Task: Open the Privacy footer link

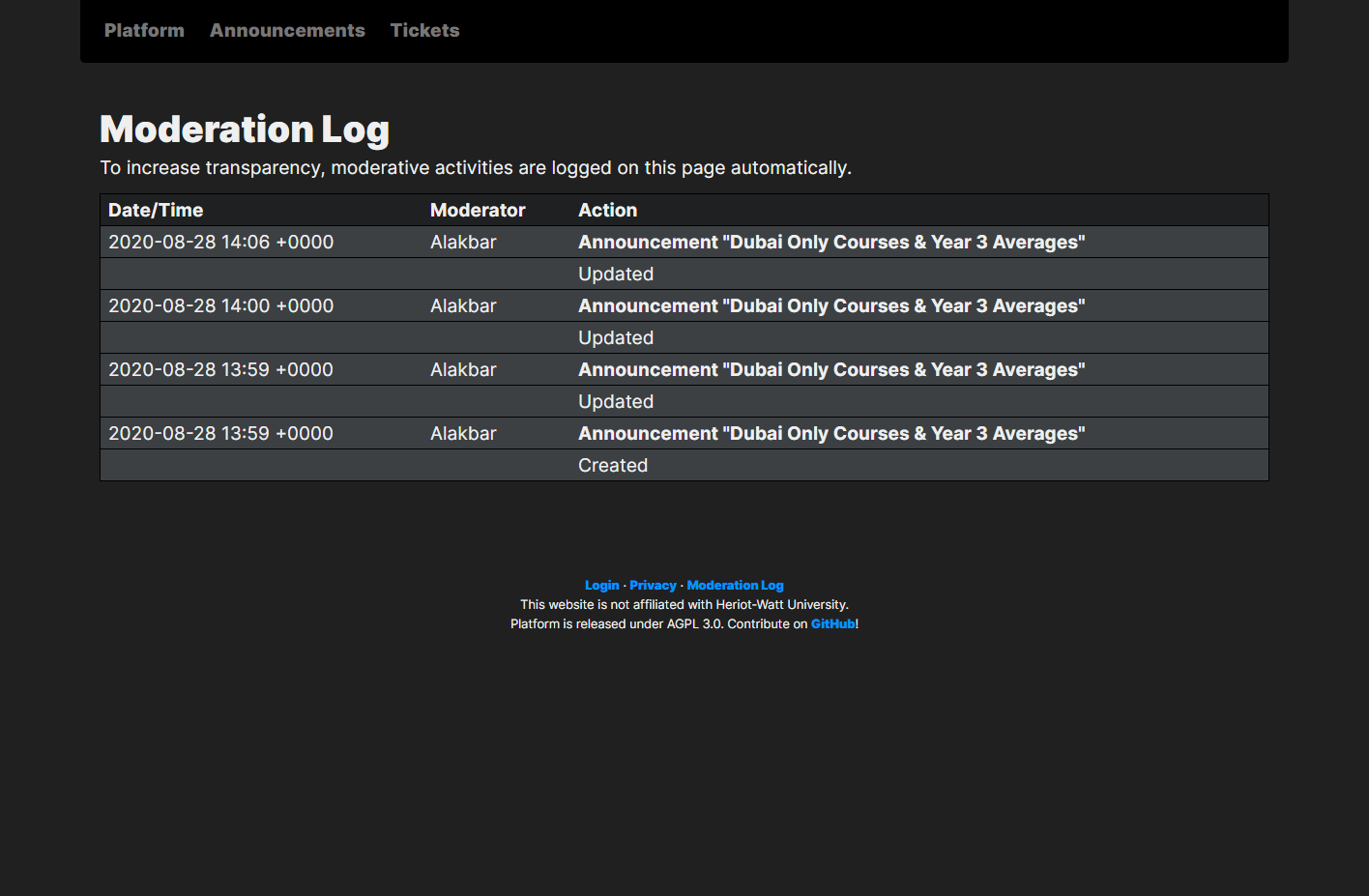Action: [653, 585]
